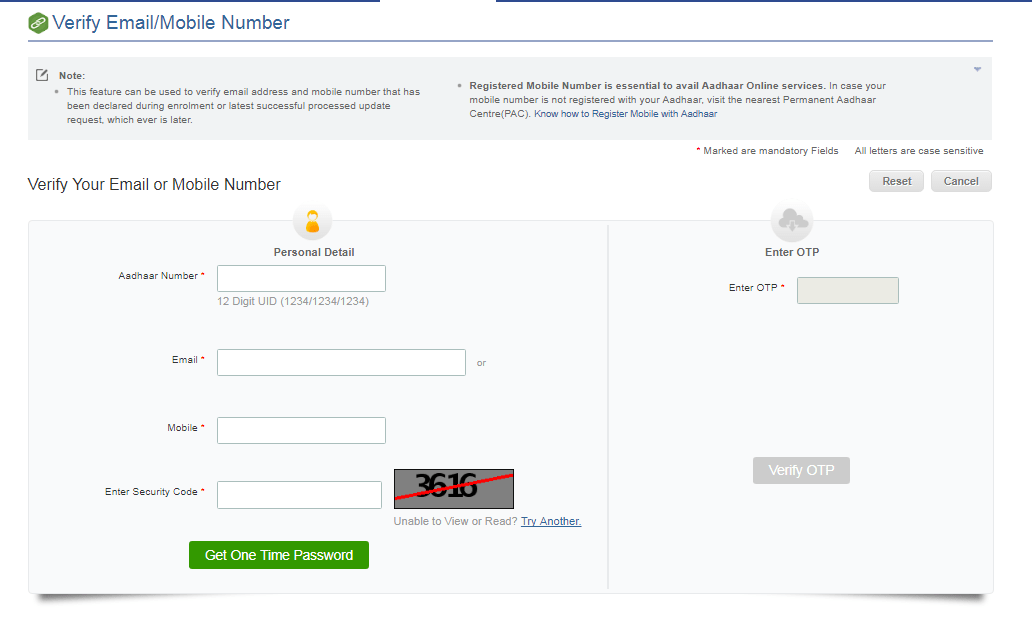Click the Cancel button
Viewport: 1032px width, 619px height.
960,181
